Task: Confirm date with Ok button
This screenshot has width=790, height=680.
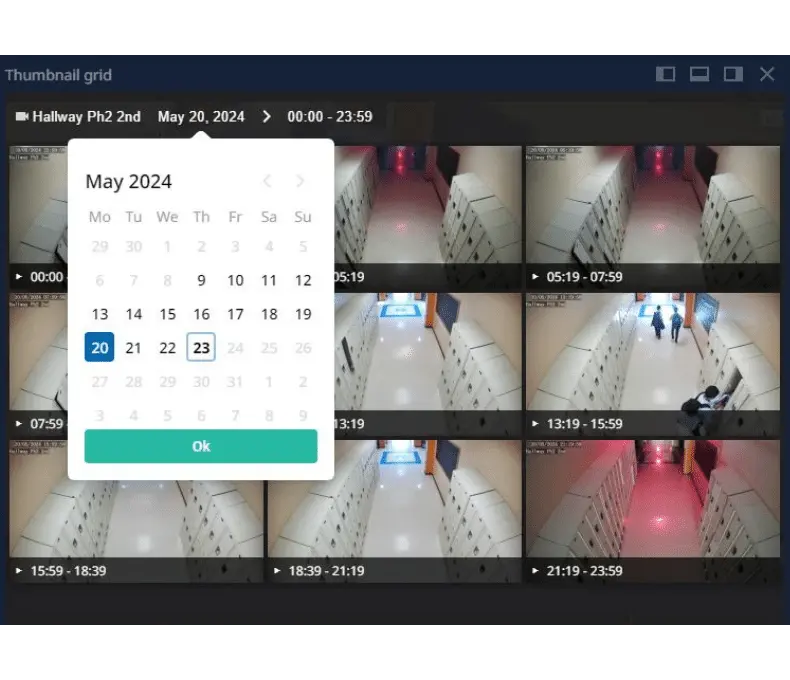Action: coord(201,446)
